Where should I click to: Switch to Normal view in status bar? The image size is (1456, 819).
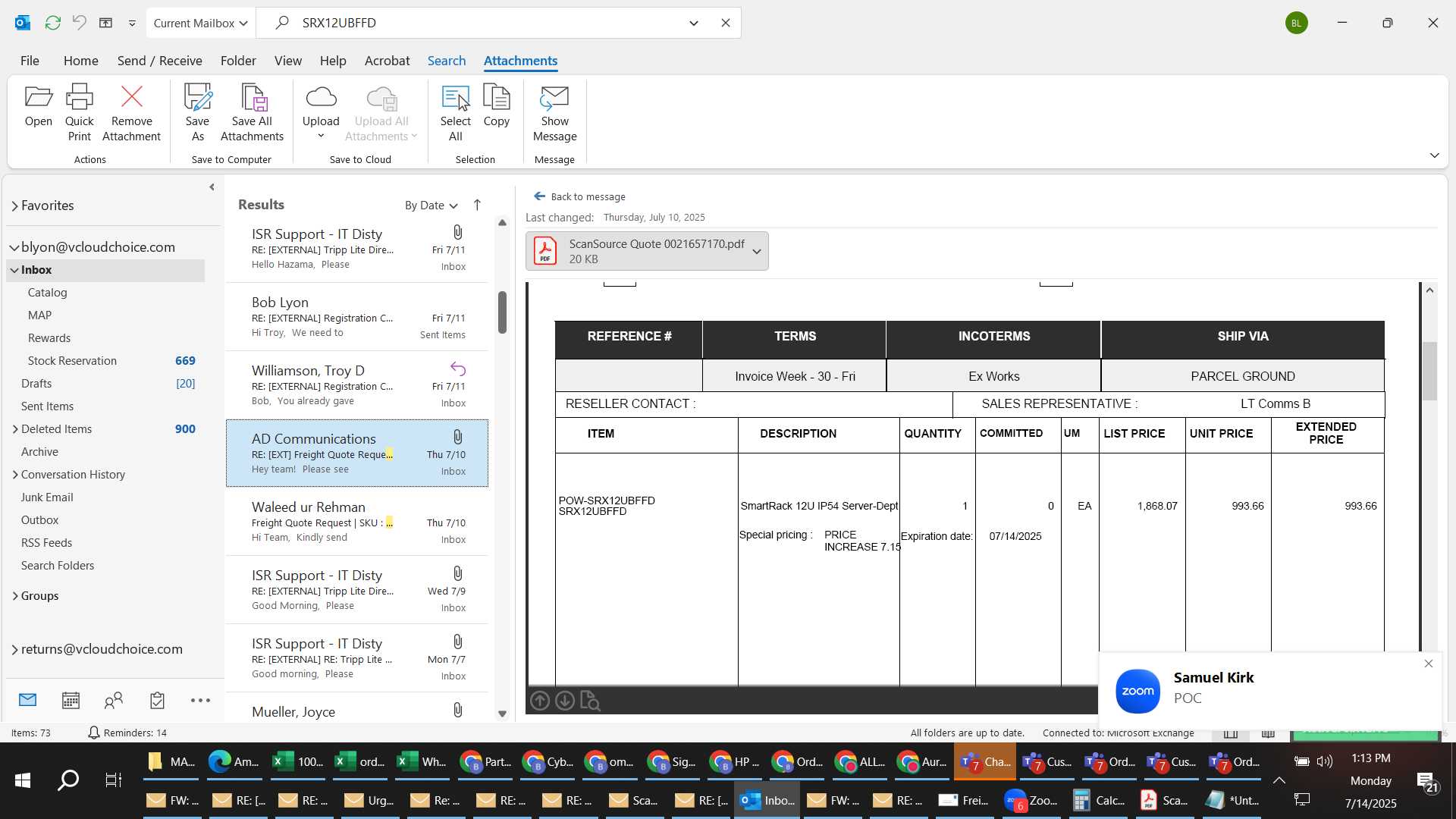coord(1231,733)
